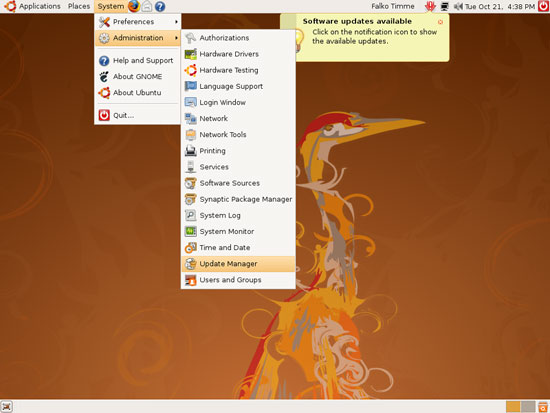Expand the Administration submenu arrow
Viewport: 550px width, 413px height.
click(x=176, y=38)
